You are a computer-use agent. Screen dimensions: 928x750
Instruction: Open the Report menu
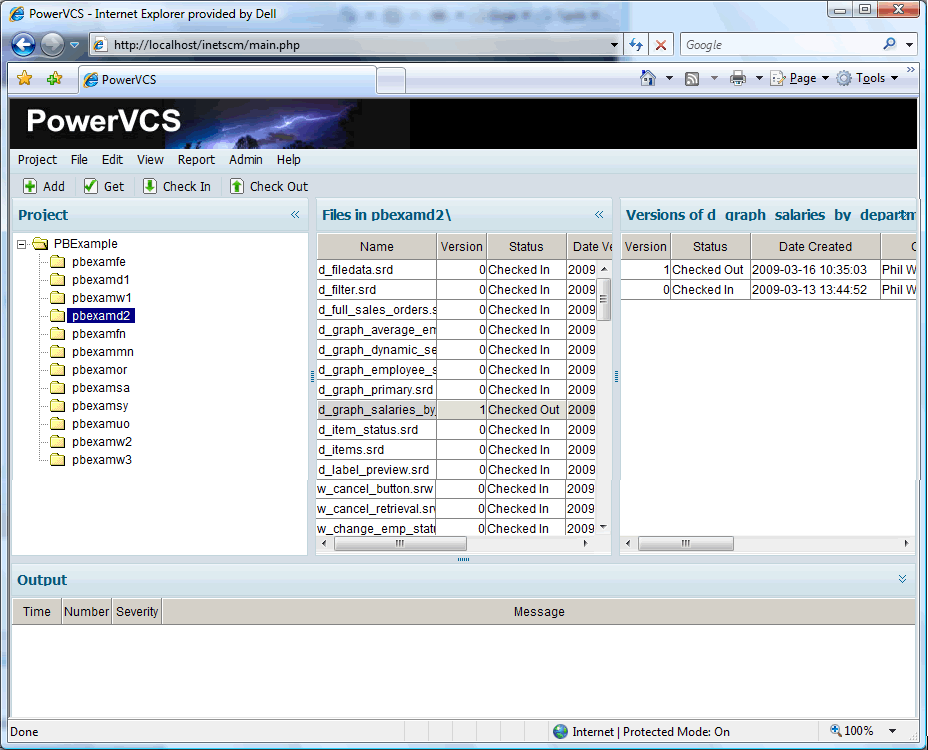point(196,160)
